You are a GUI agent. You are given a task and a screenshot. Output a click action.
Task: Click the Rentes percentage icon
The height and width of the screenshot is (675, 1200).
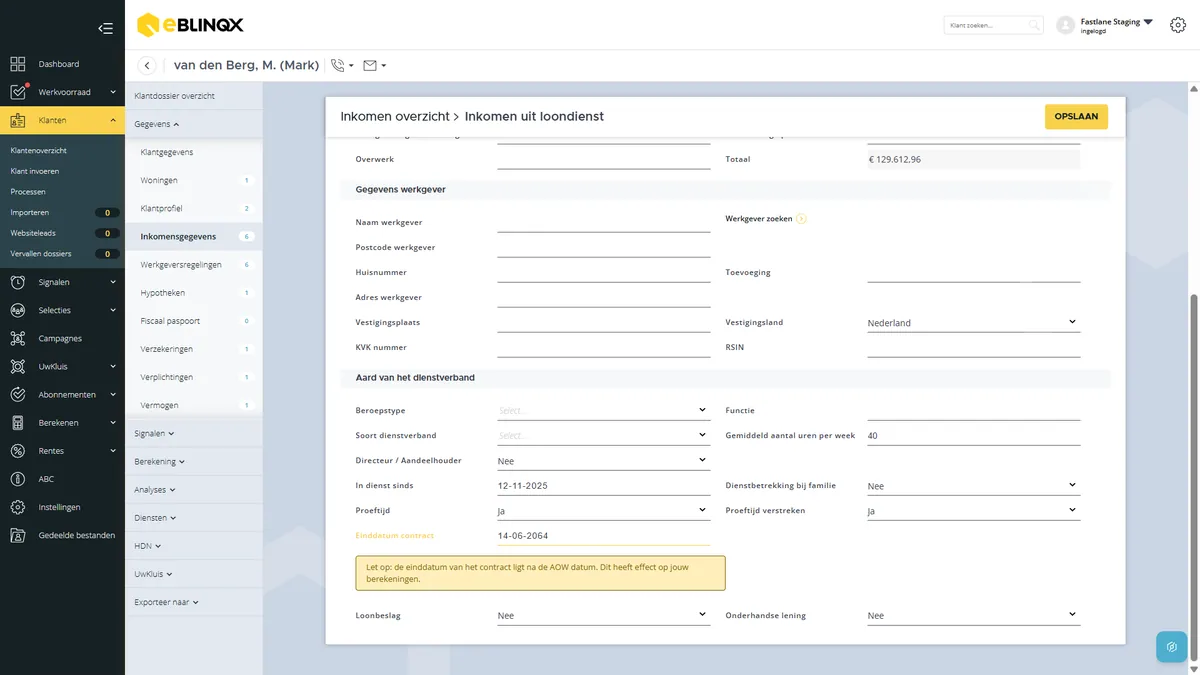(x=18, y=451)
